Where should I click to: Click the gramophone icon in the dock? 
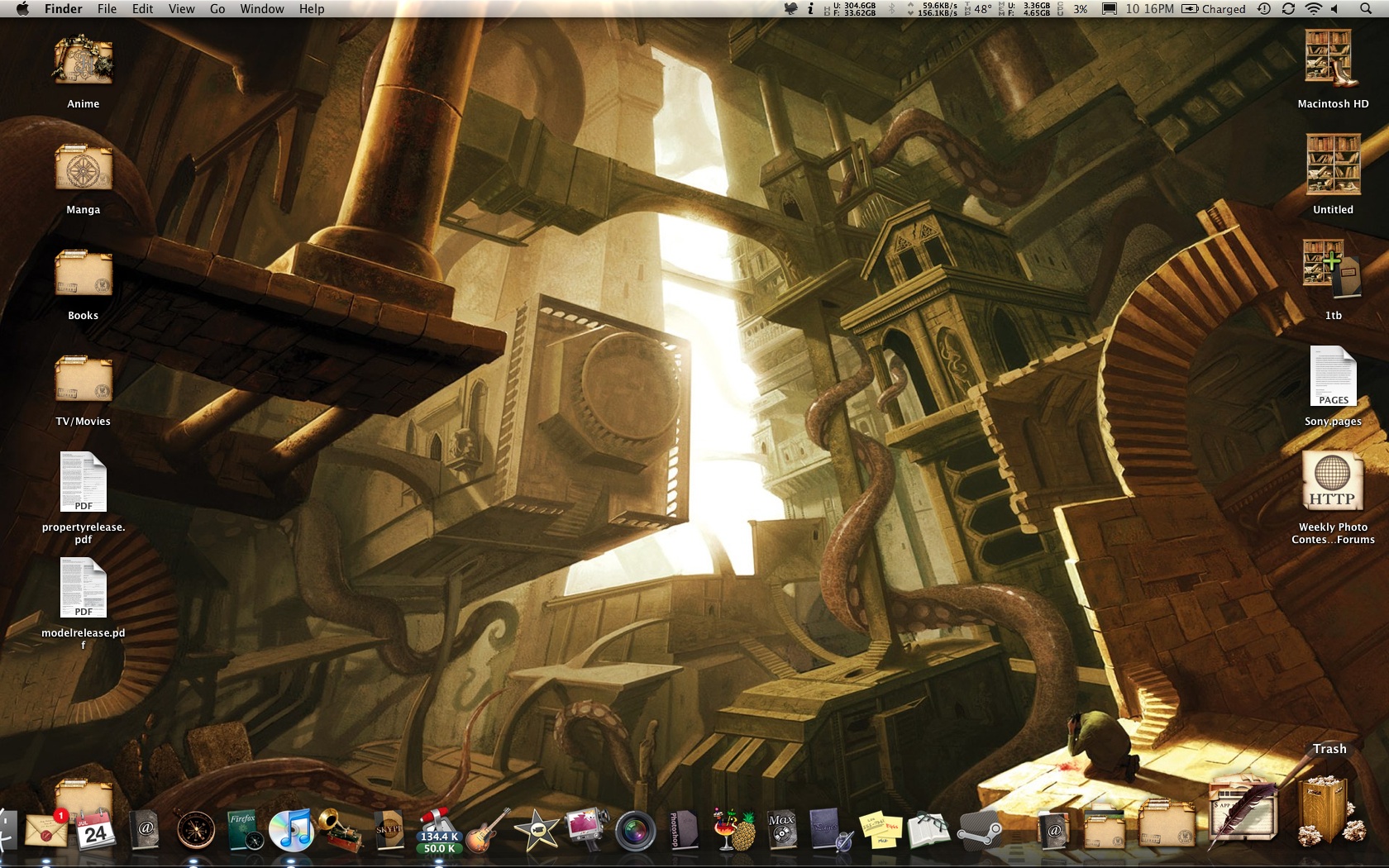click(x=340, y=830)
